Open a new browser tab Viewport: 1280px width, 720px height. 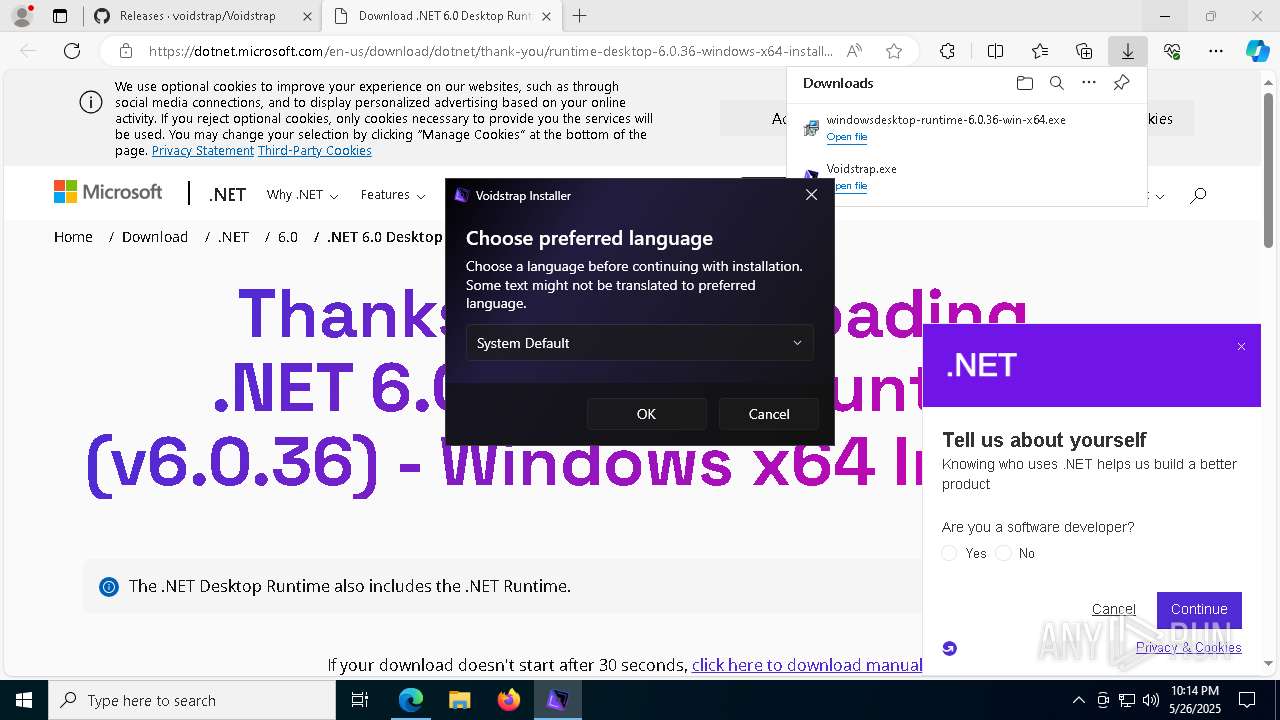[579, 16]
